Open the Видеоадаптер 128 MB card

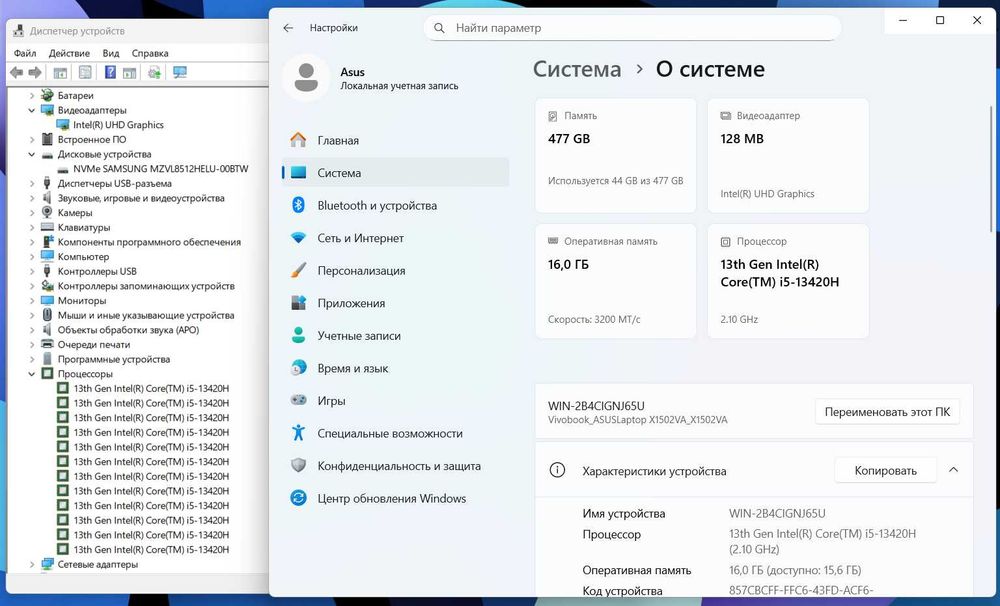point(788,156)
